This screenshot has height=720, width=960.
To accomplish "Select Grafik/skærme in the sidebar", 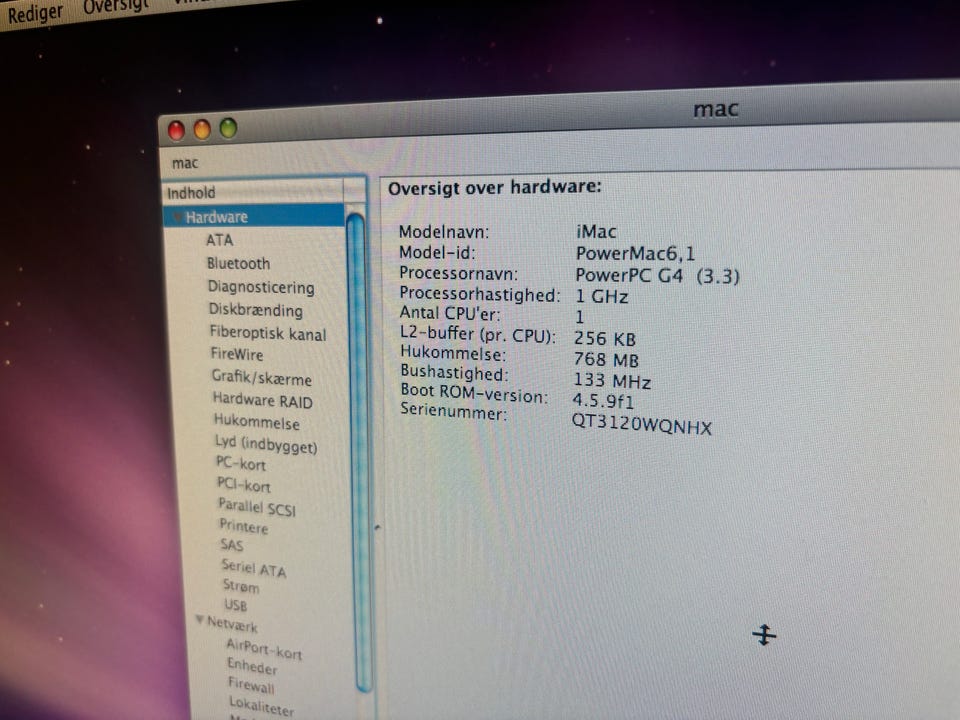I will (261, 378).
